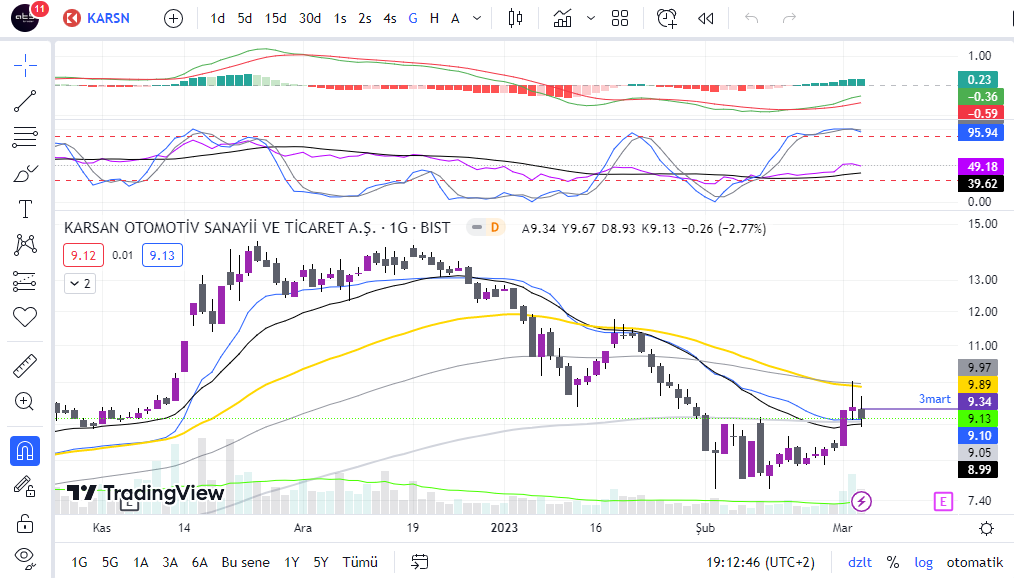Open the chart patterns tool
The image size is (1014, 578).
coord(25,244)
